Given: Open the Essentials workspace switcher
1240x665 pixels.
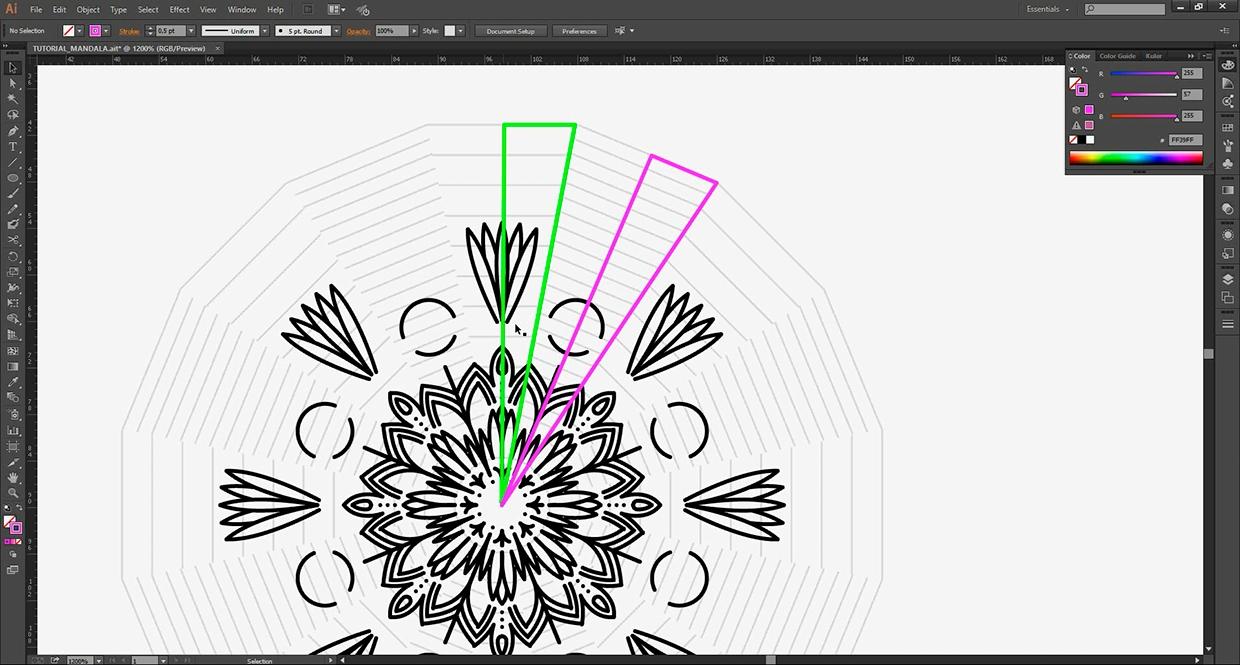Looking at the screenshot, I should click(1048, 9).
